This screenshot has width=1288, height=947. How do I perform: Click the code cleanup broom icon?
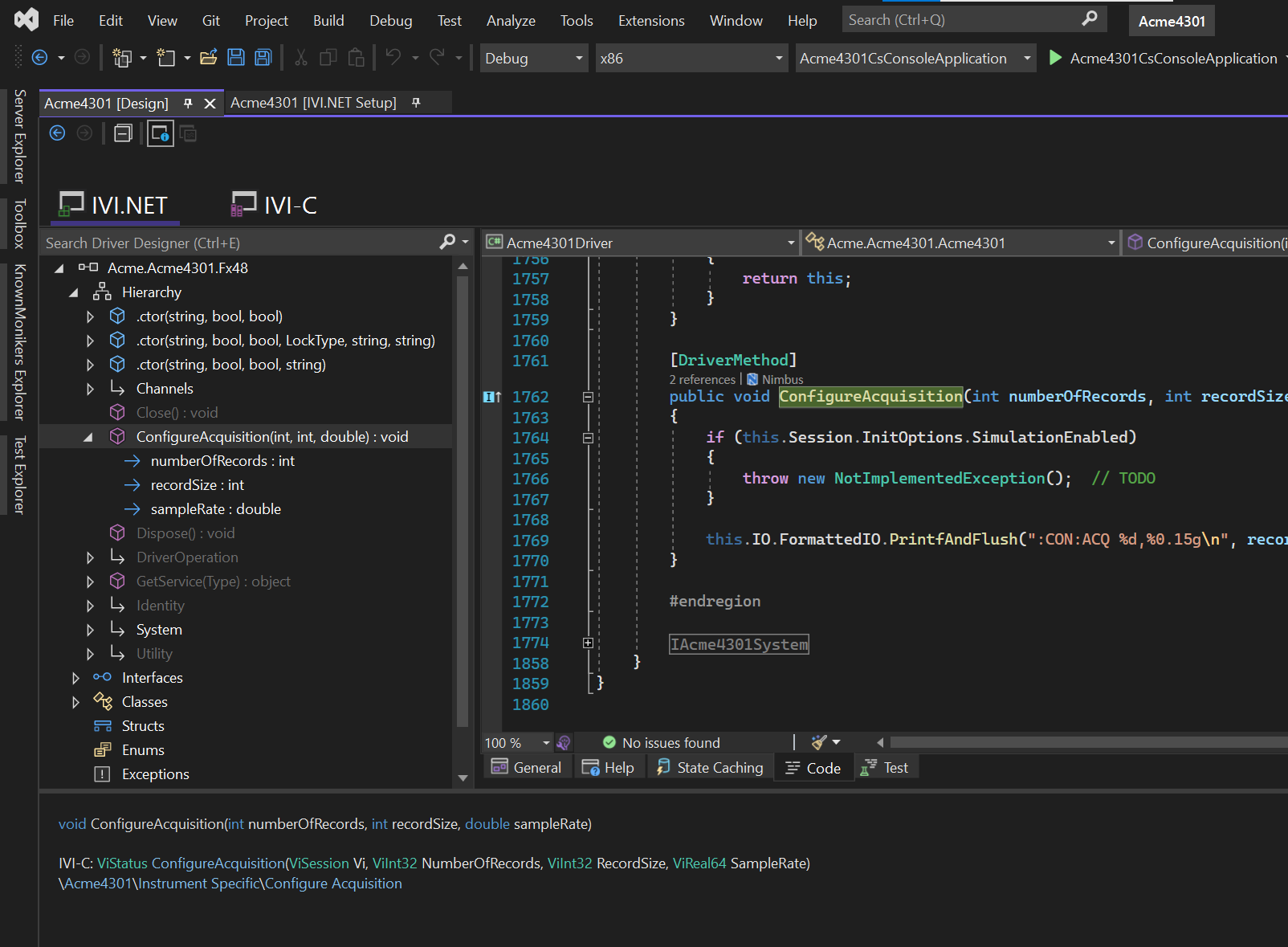tap(819, 742)
